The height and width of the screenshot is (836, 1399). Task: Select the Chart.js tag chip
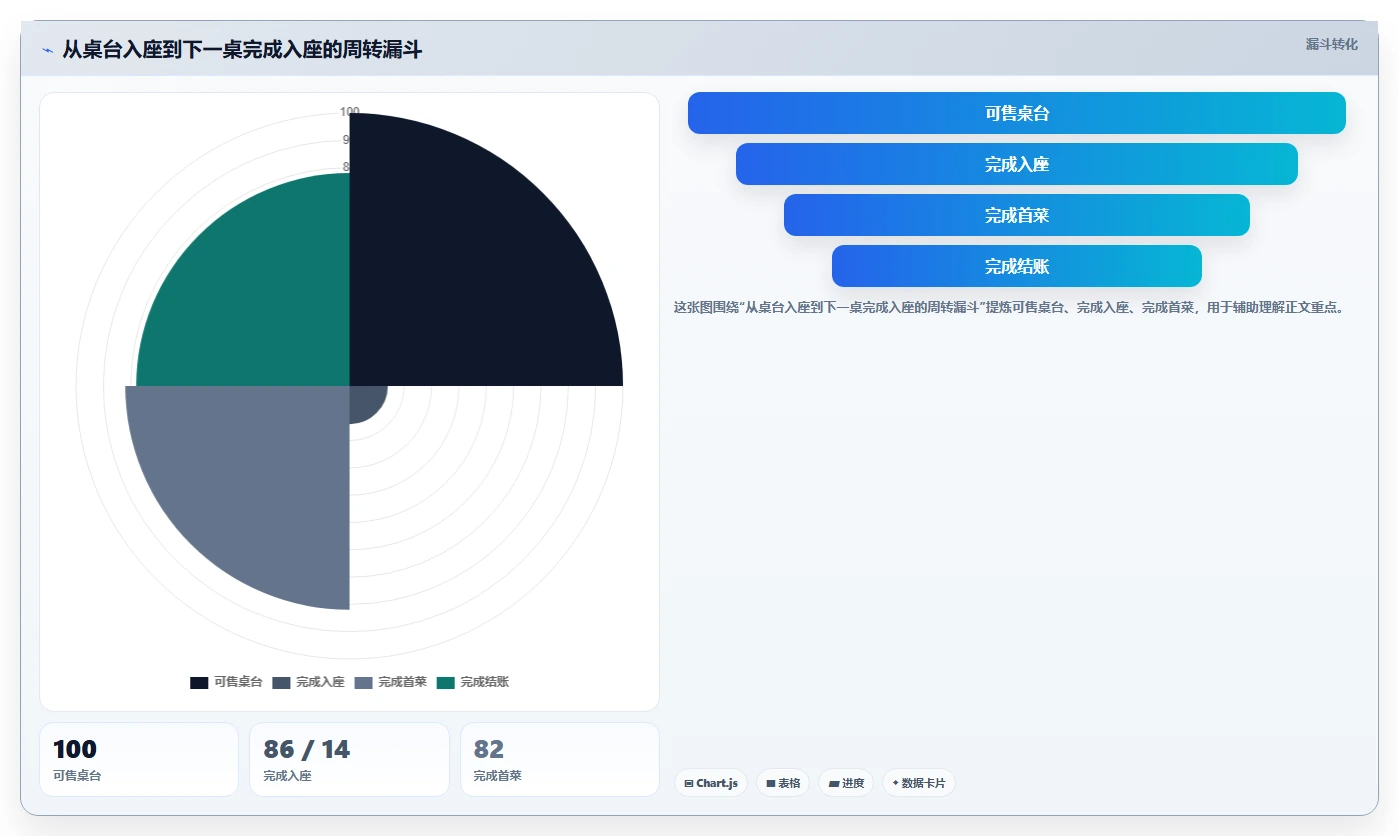(x=711, y=783)
